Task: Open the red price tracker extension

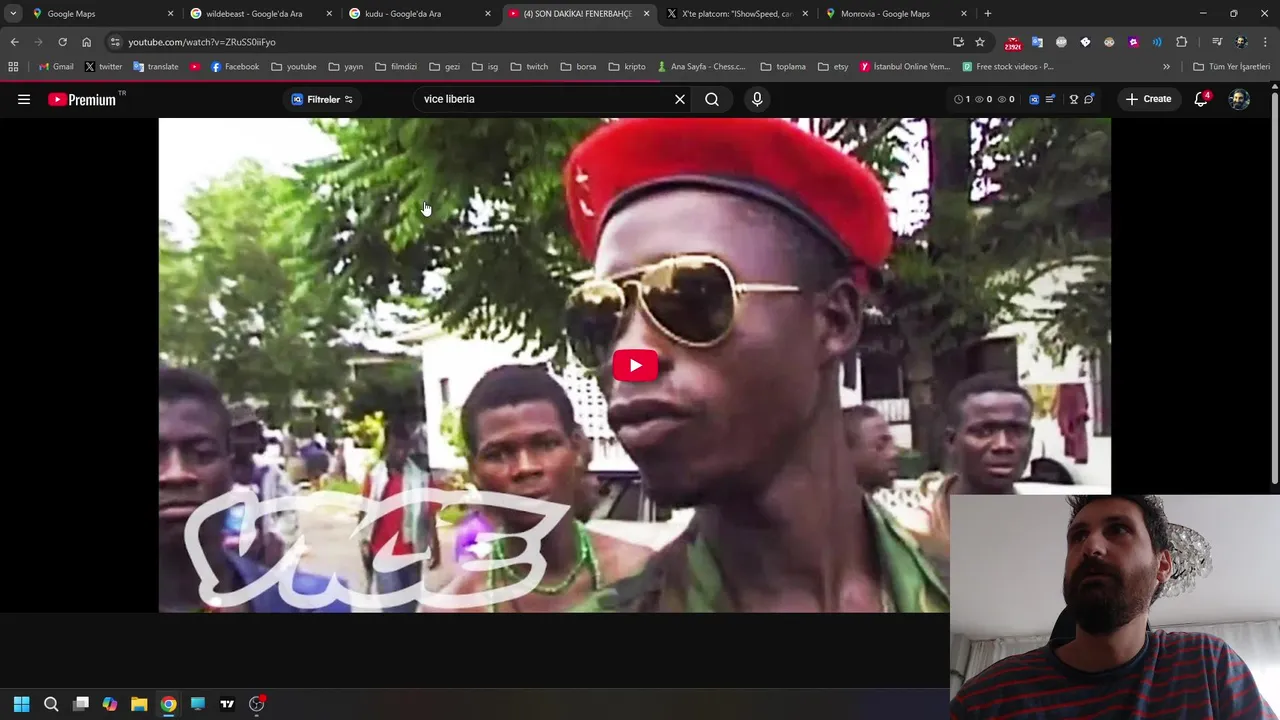Action: click(1013, 43)
